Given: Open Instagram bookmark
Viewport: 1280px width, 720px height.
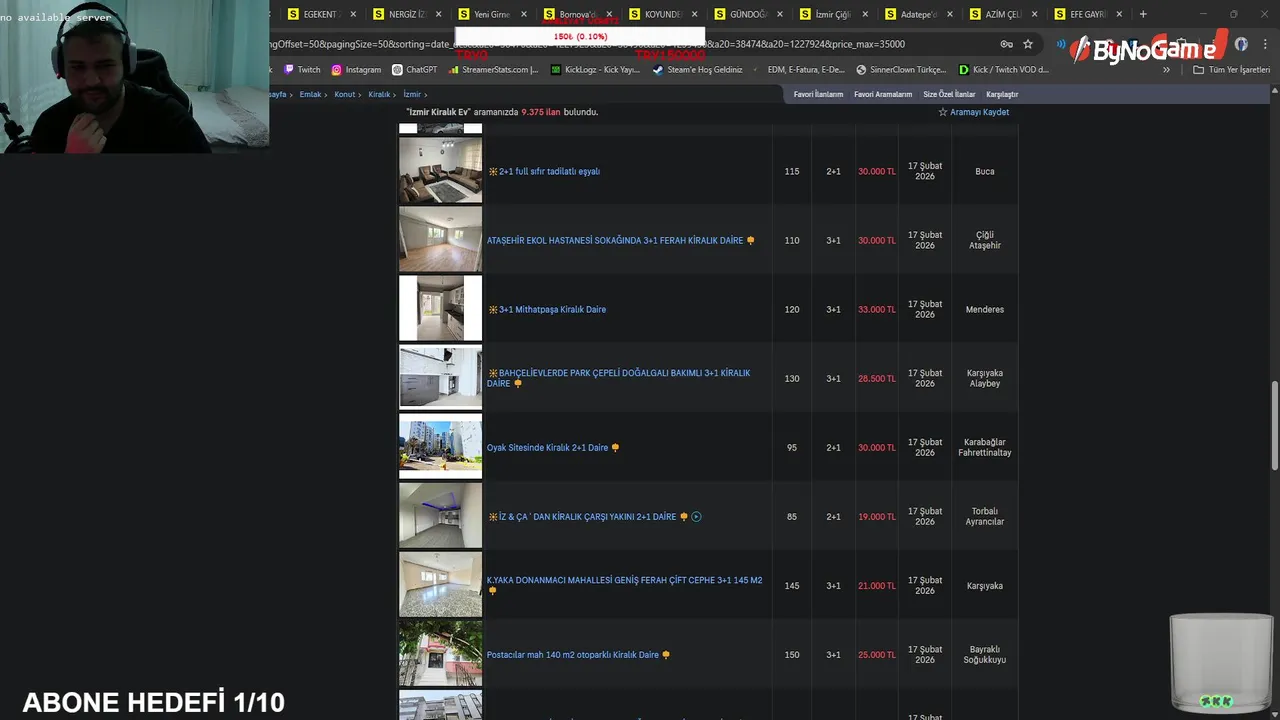Looking at the screenshot, I should (x=356, y=70).
